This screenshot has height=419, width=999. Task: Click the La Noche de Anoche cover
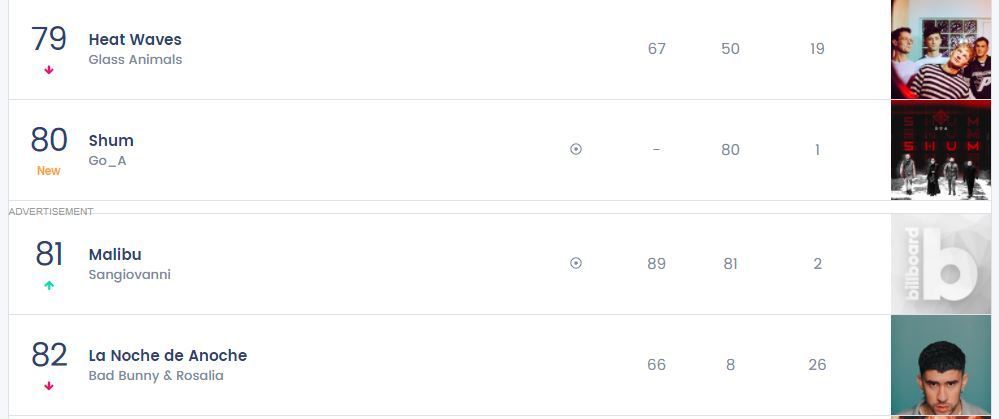click(x=940, y=365)
